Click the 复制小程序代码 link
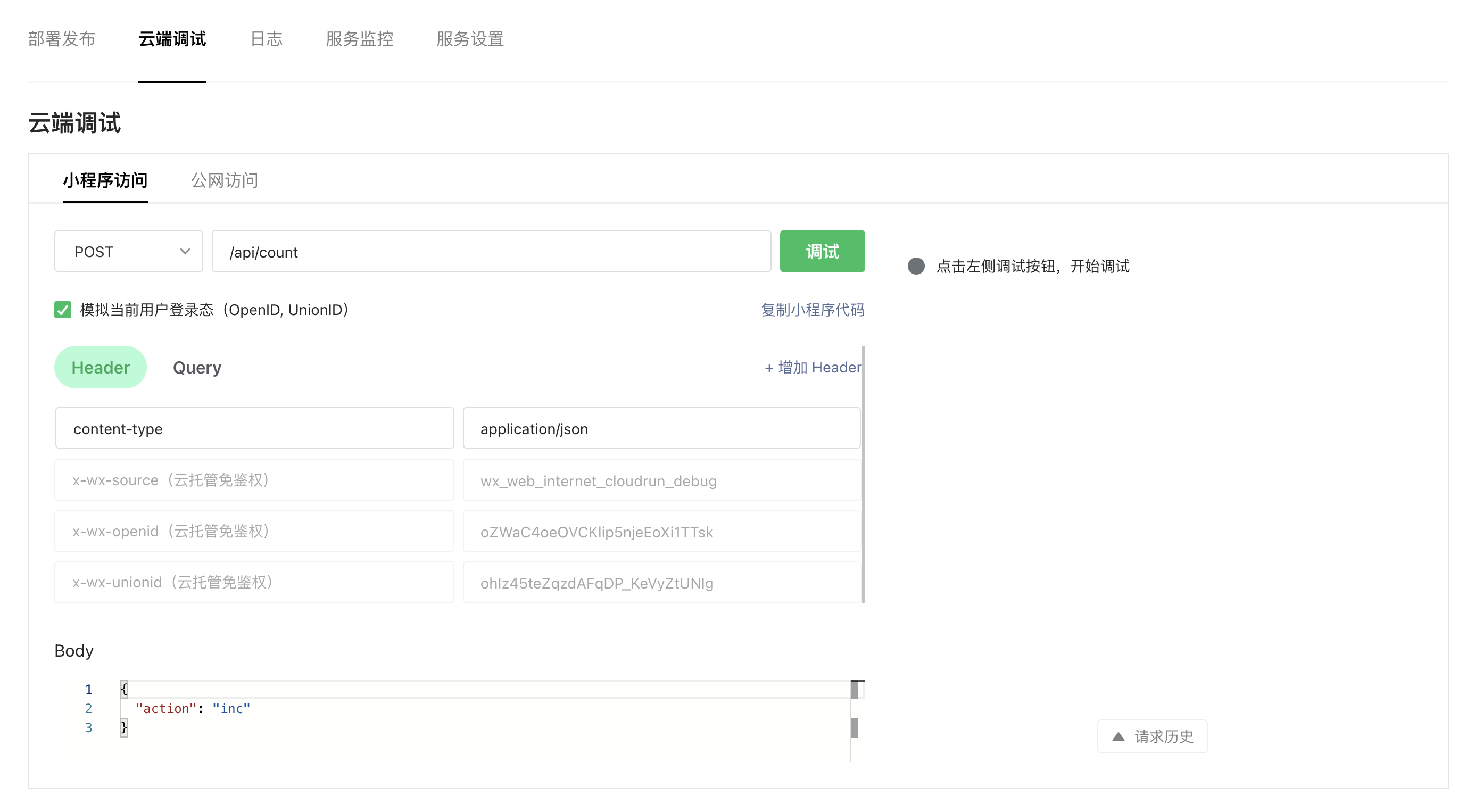 [812, 310]
